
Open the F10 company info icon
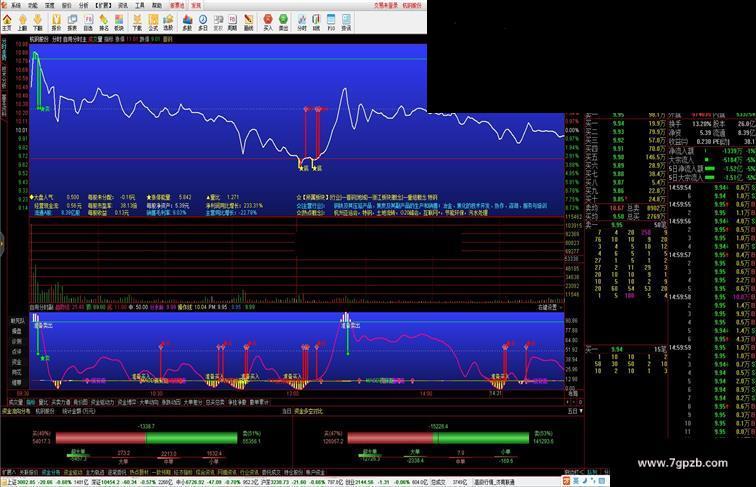tap(331, 22)
